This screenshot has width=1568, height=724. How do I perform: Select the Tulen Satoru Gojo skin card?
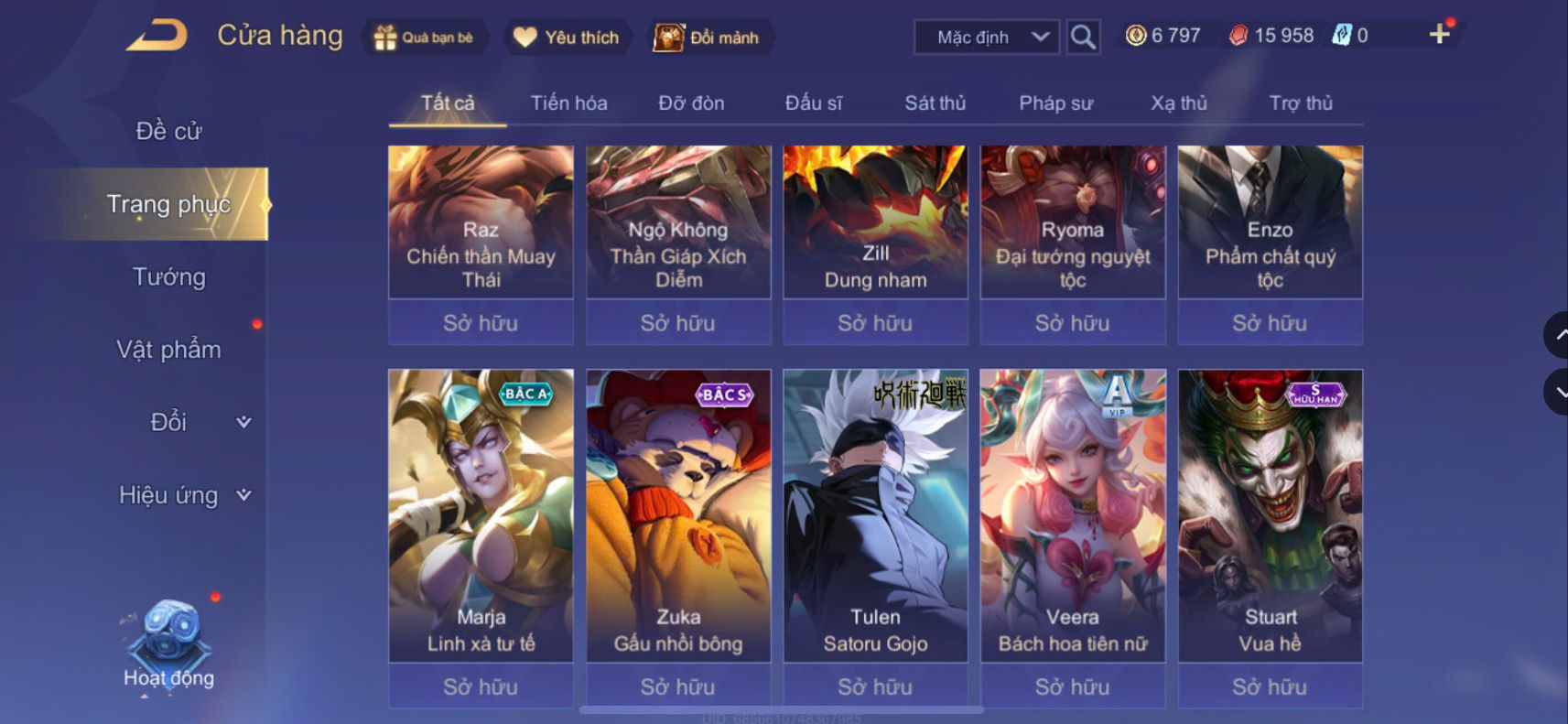click(x=875, y=515)
